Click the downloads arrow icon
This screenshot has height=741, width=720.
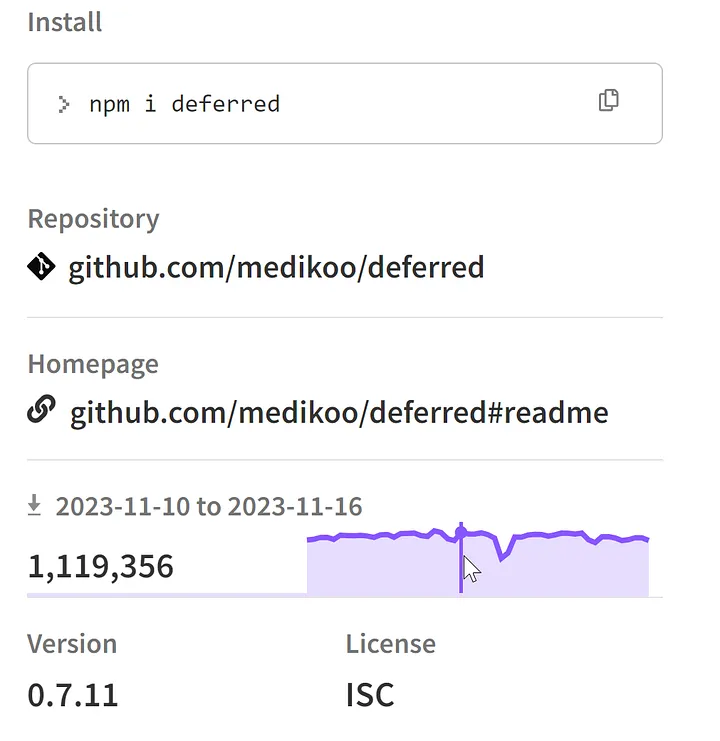point(35,506)
